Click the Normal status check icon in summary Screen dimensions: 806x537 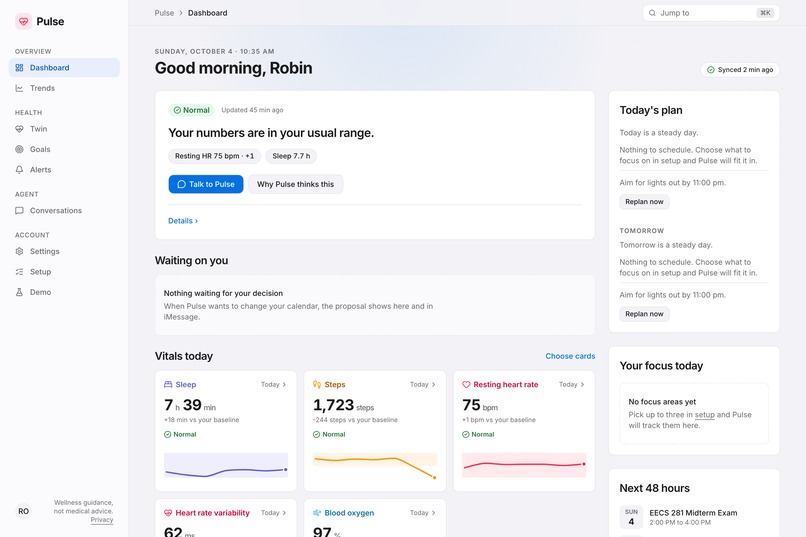[177, 110]
